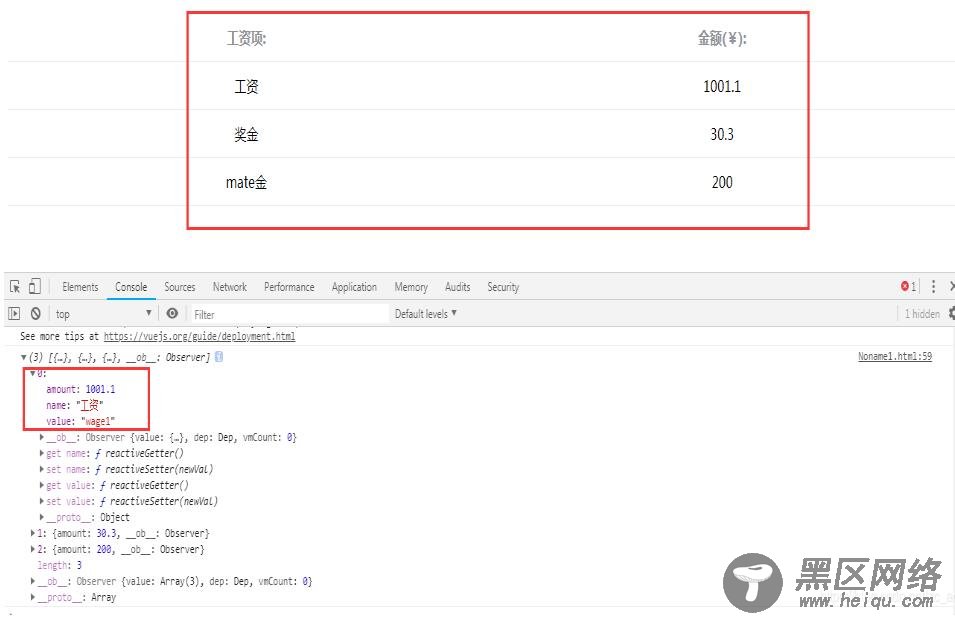955x618 pixels.
Task: Open the Network tab
Action: click(x=230, y=287)
